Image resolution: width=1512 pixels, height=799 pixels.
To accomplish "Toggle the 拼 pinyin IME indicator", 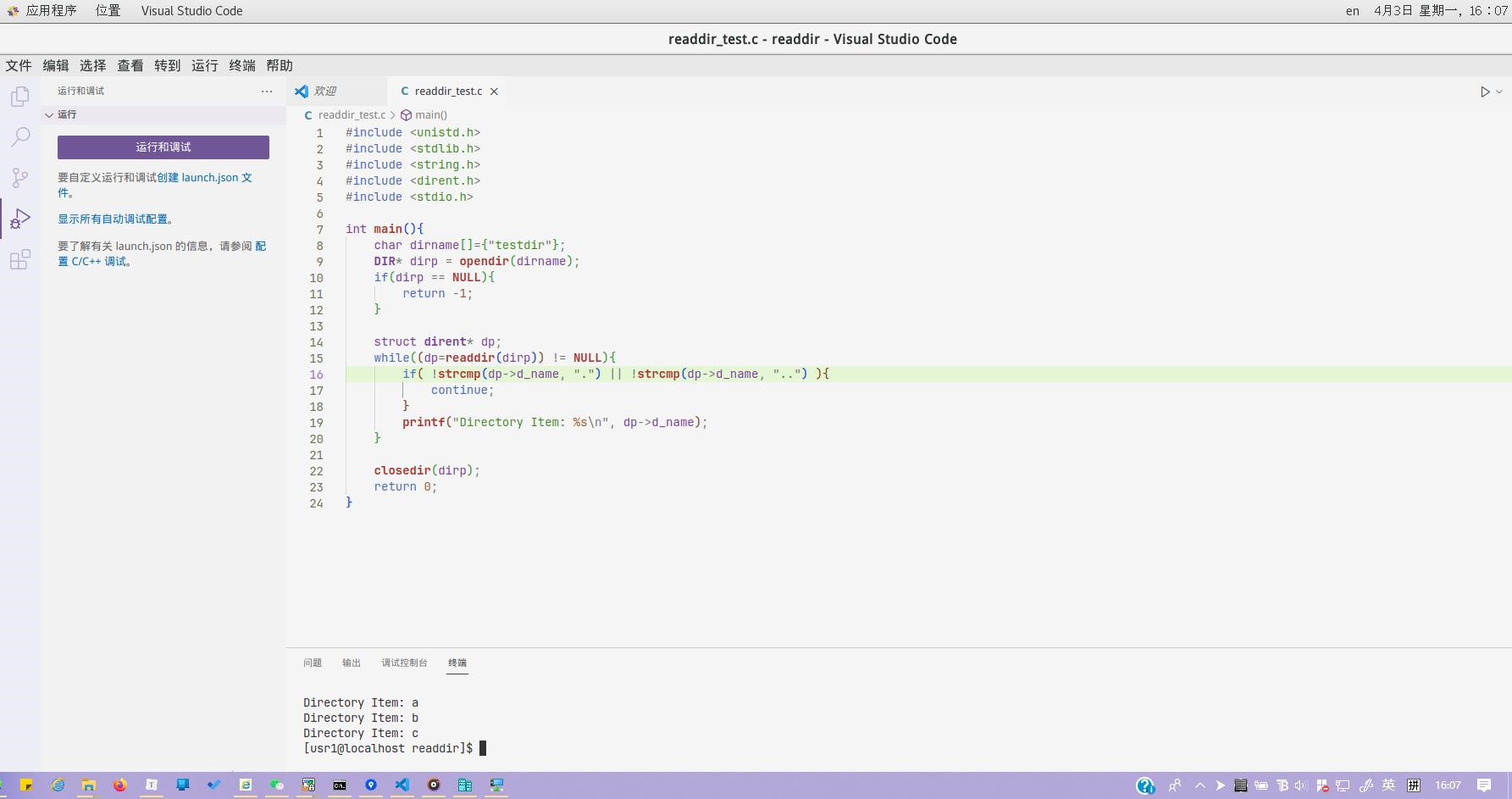I will coord(1414,785).
